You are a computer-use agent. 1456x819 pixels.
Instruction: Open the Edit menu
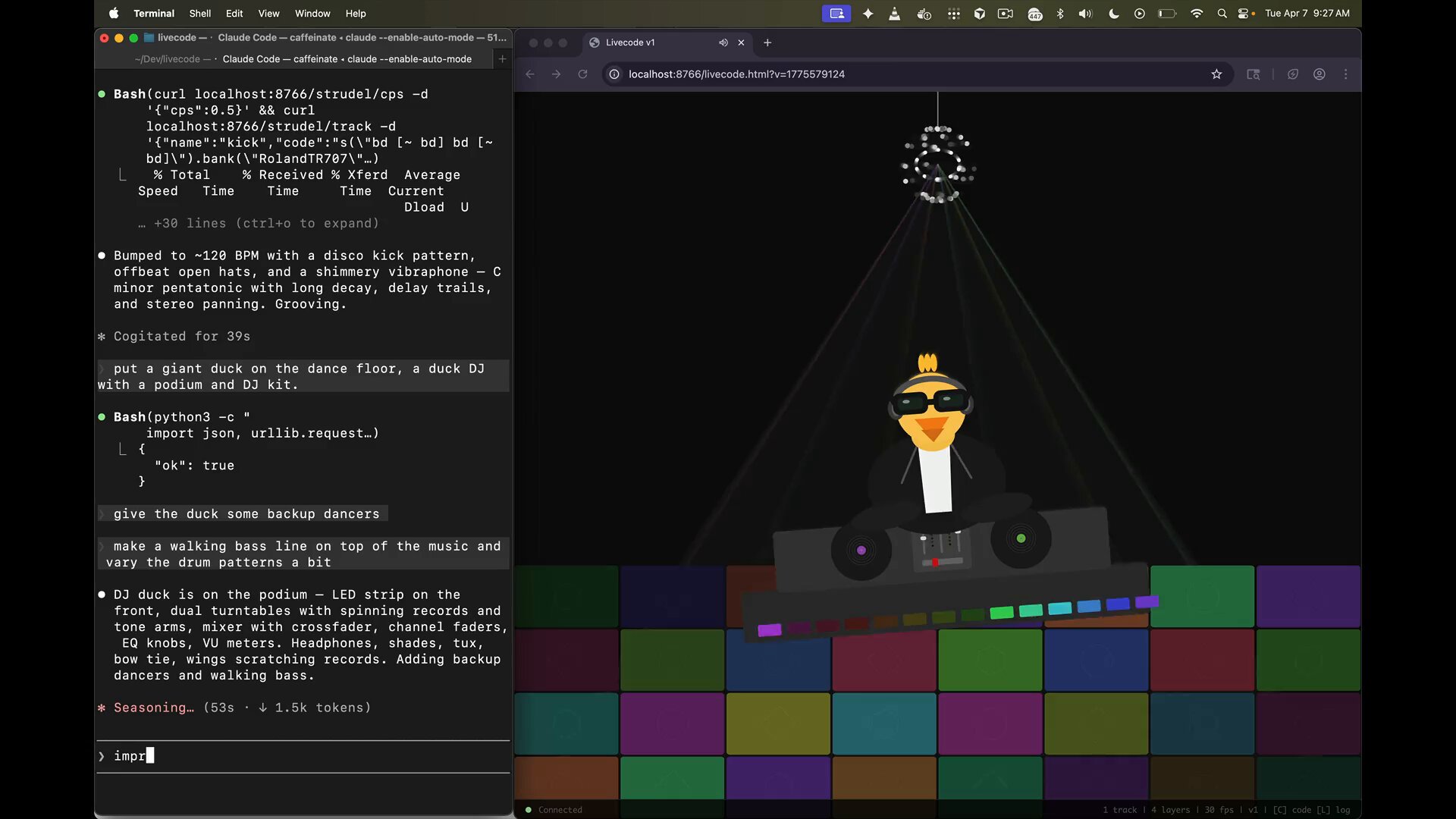tap(234, 13)
